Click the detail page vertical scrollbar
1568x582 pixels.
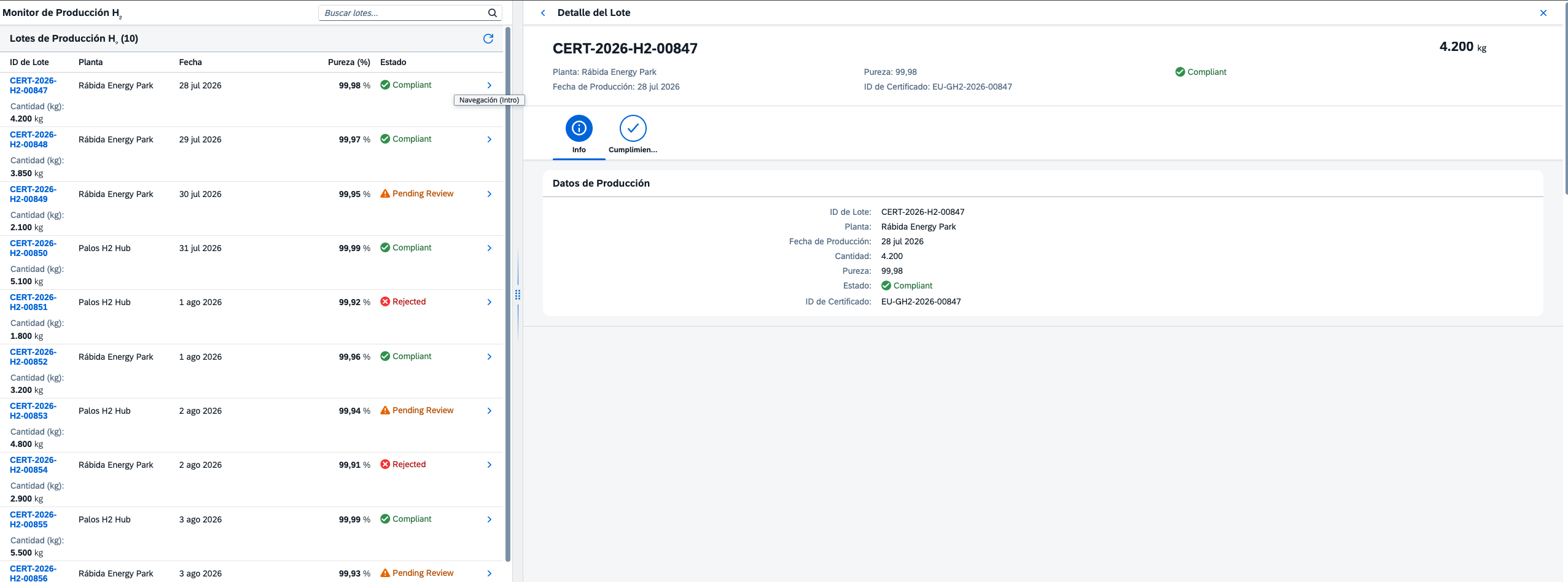[x=1566, y=98]
